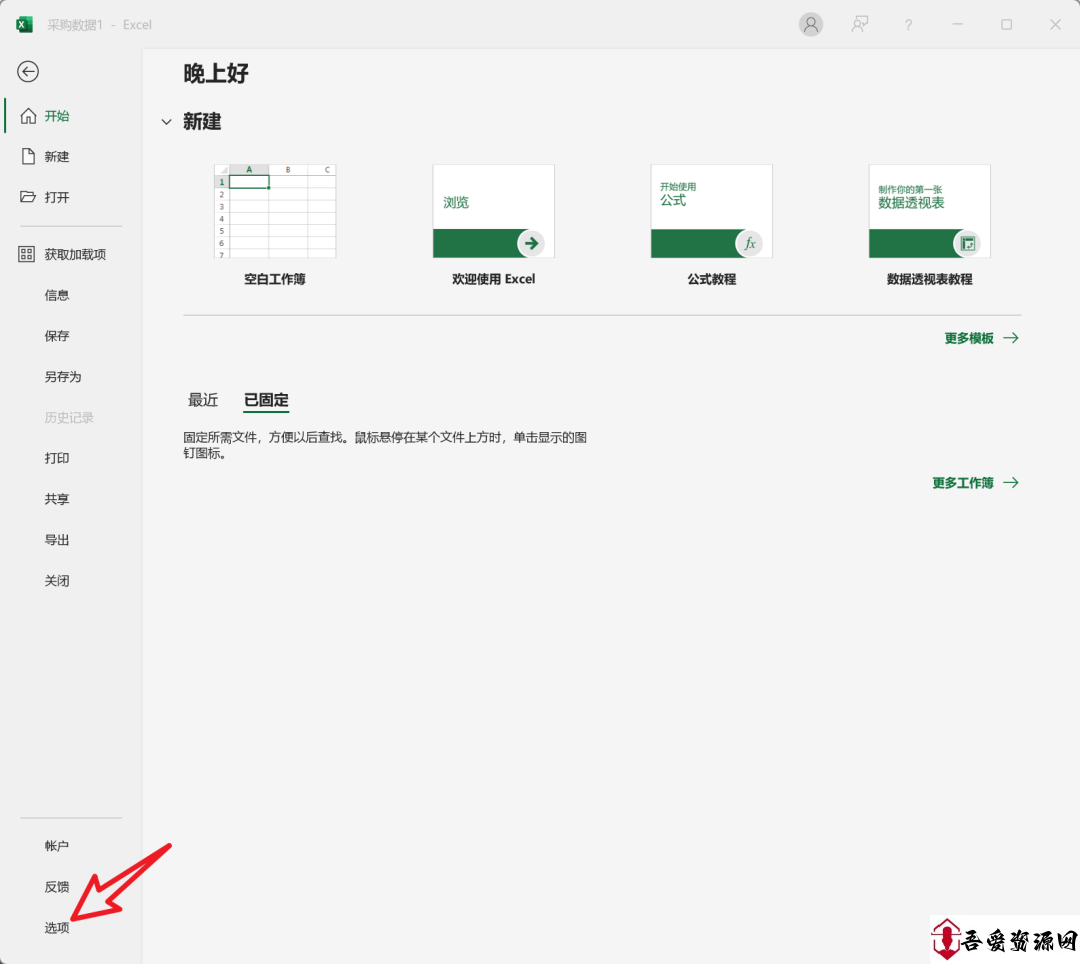Switch to the 最近 tab
The height and width of the screenshot is (964, 1080).
click(x=203, y=400)
